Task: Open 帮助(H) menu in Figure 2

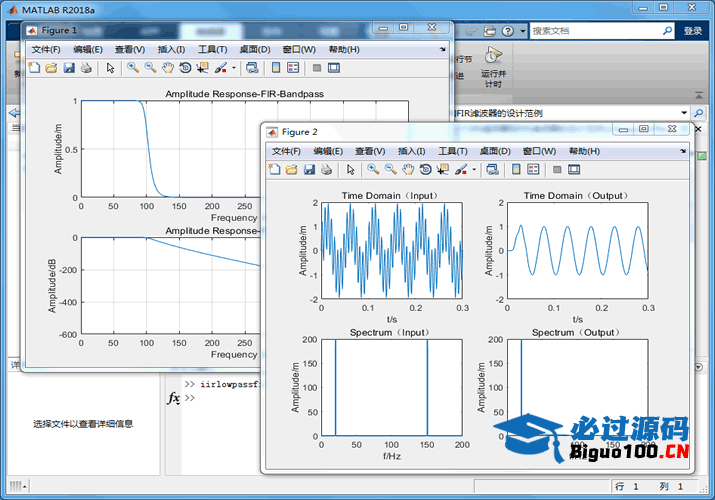Action: (585, 151)
